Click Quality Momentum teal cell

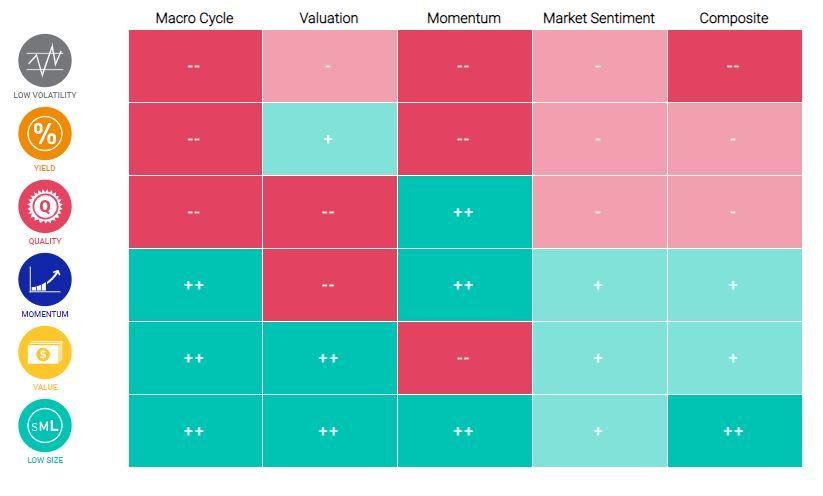coord(463,212)
